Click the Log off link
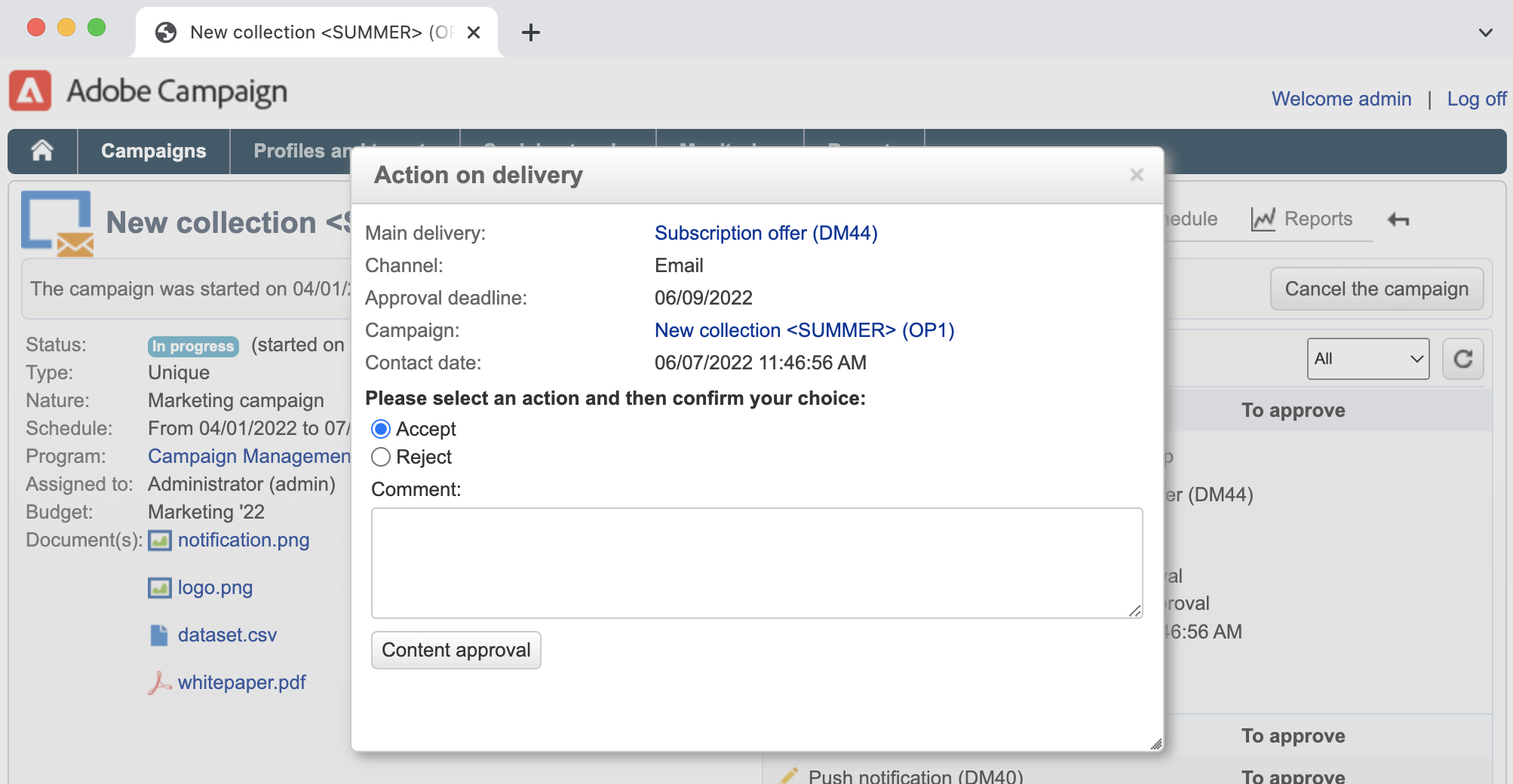 click(x=1476, y=99)
